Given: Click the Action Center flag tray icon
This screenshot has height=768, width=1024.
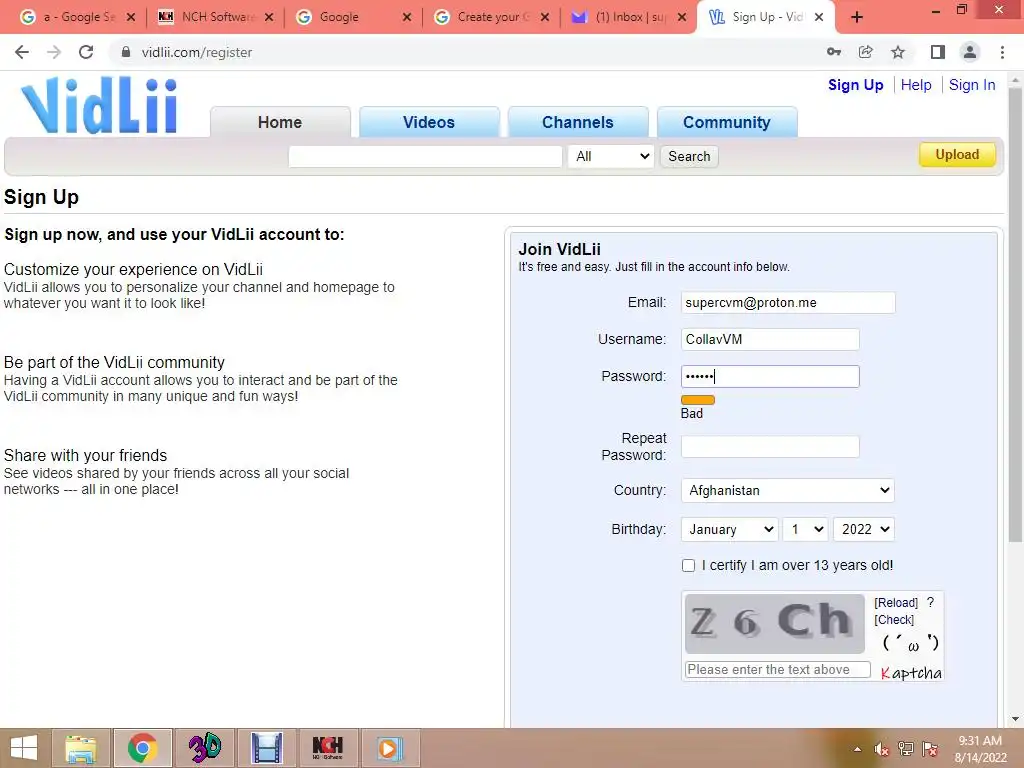Looking at the screenshot, I should [930, 749].
